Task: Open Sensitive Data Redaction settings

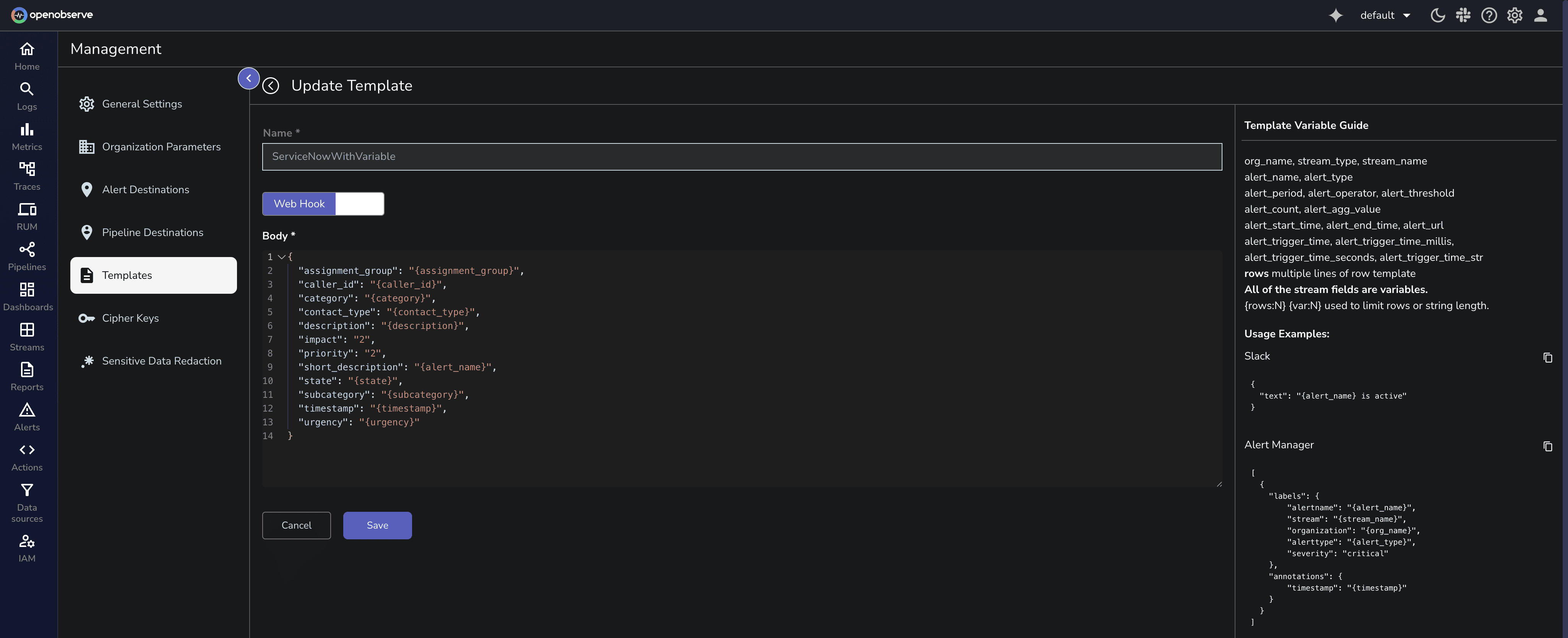Action: [161, 361]
